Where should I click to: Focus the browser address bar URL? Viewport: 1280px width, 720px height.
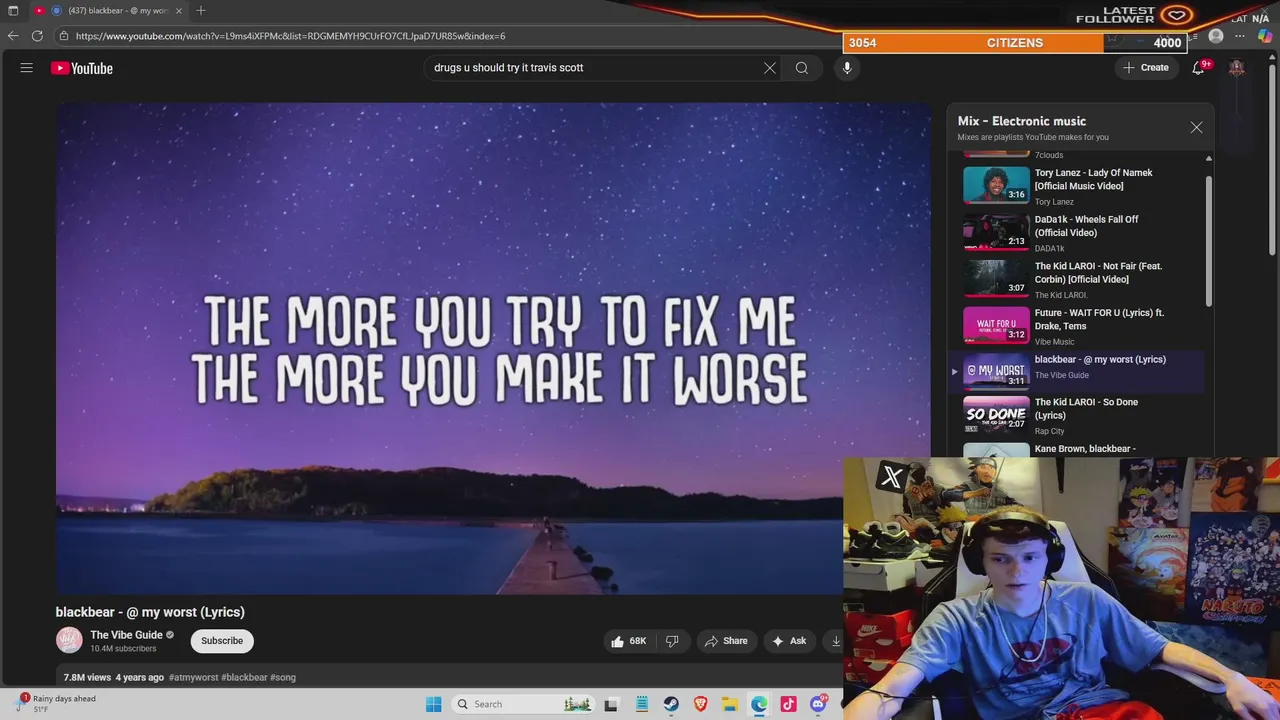point(290,36)
